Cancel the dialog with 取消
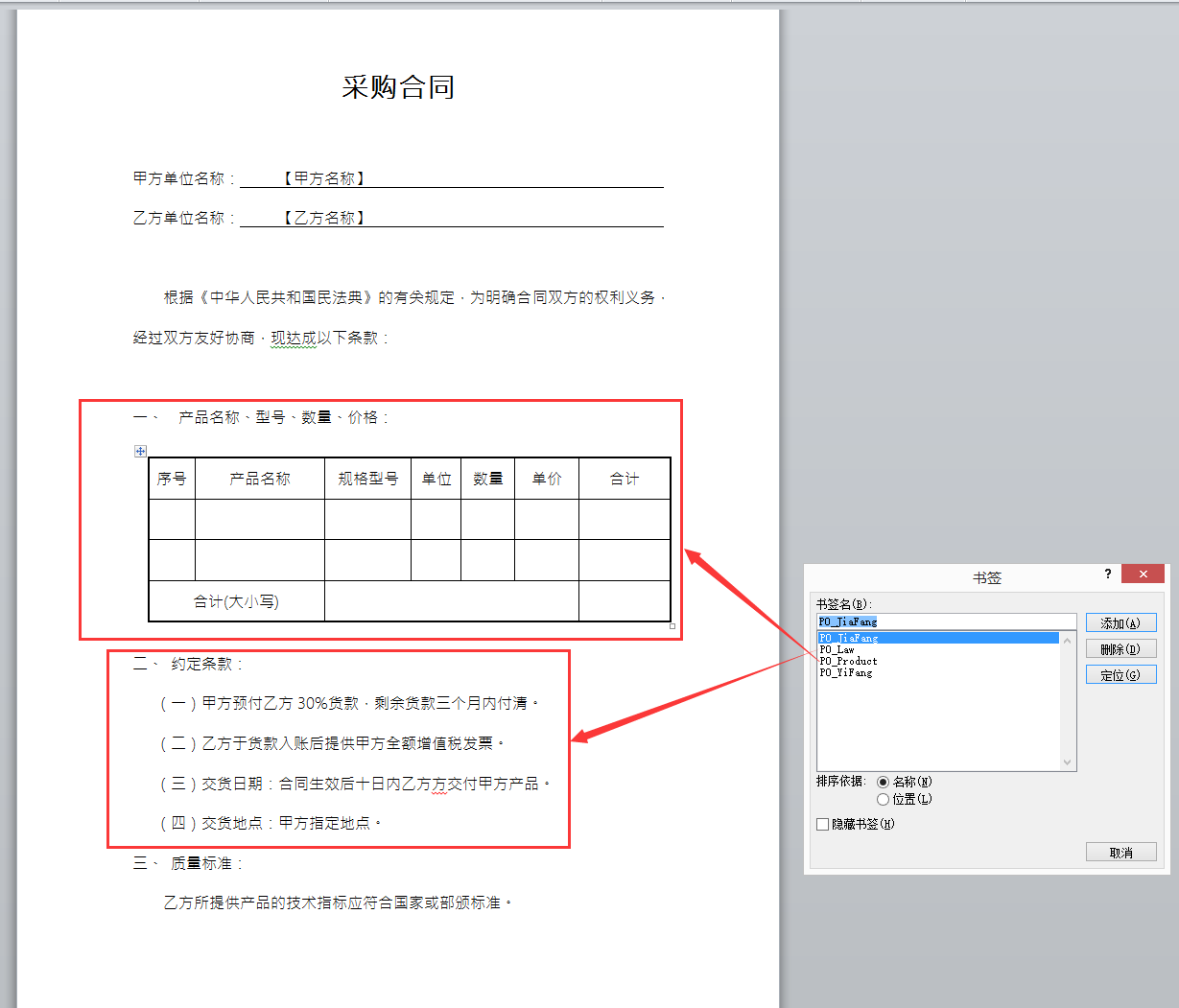1179x1008 pixels. tap(1120, 853)
